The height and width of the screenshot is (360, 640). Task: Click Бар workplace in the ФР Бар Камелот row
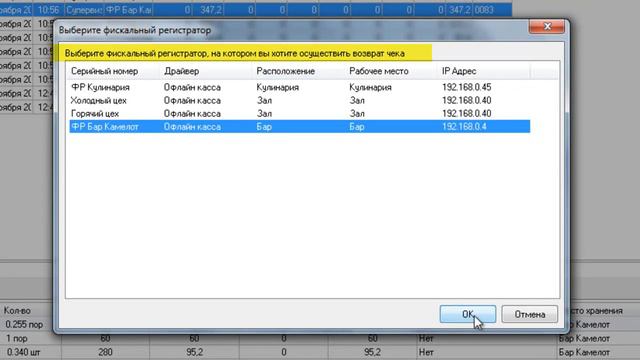pos(357,127)
